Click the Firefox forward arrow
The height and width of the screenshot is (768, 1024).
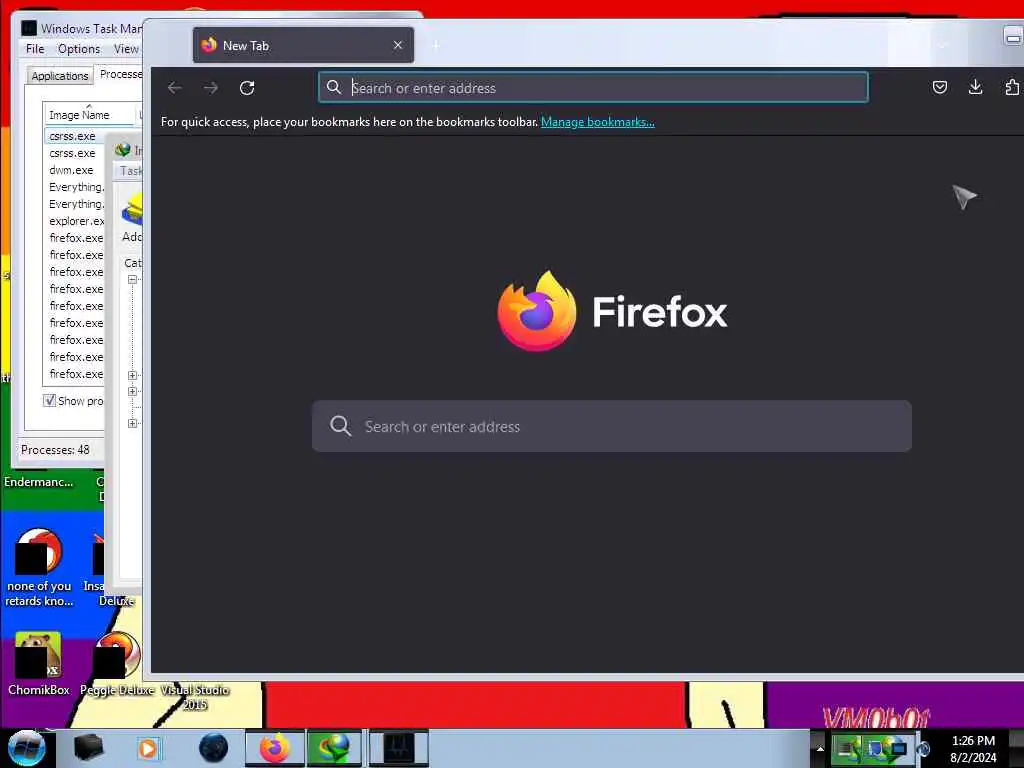pos(210,88)
